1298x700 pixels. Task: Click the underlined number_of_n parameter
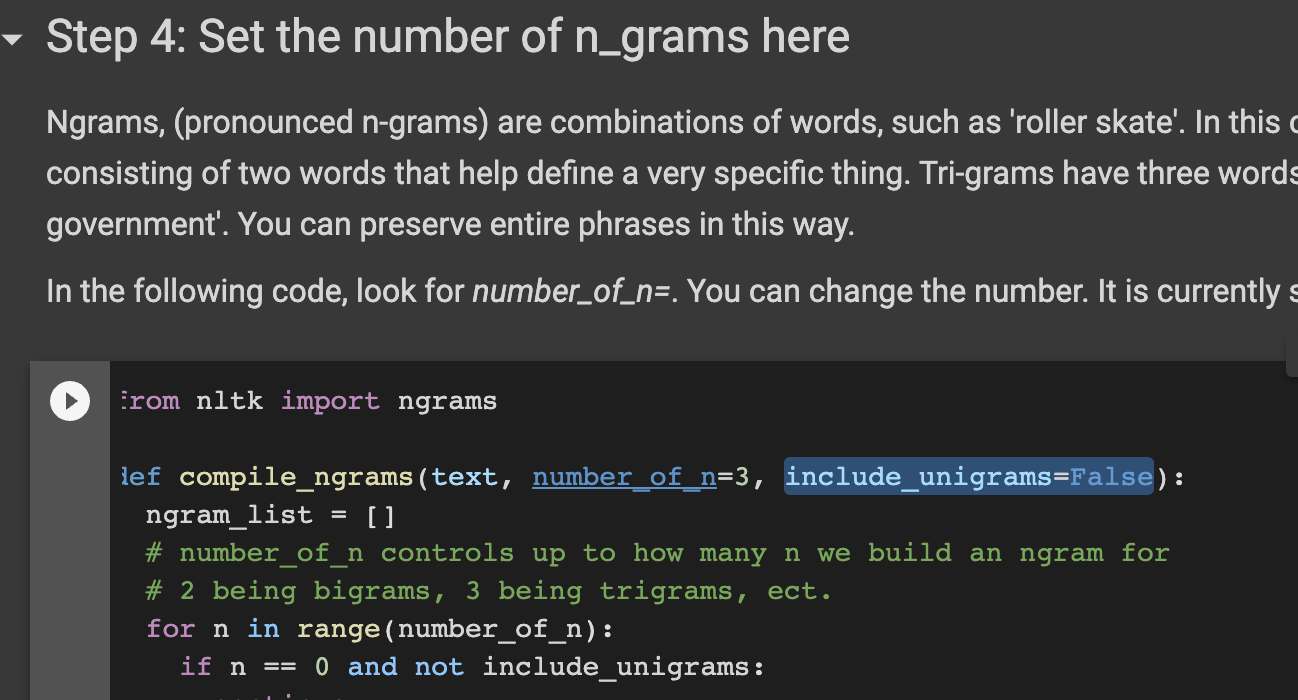tap(623, 477)
